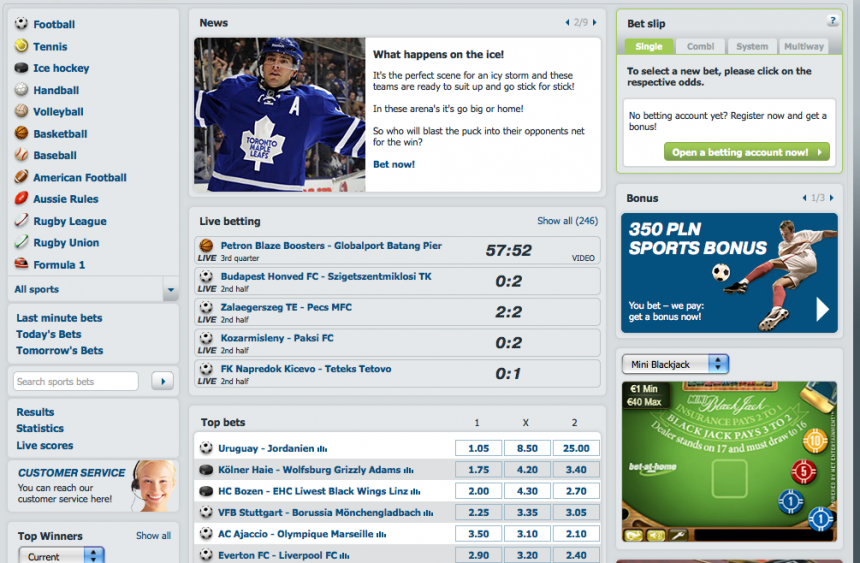Click the blackjack betting box on the table
The height and width of the screenshot is (563, 860).
729,478
